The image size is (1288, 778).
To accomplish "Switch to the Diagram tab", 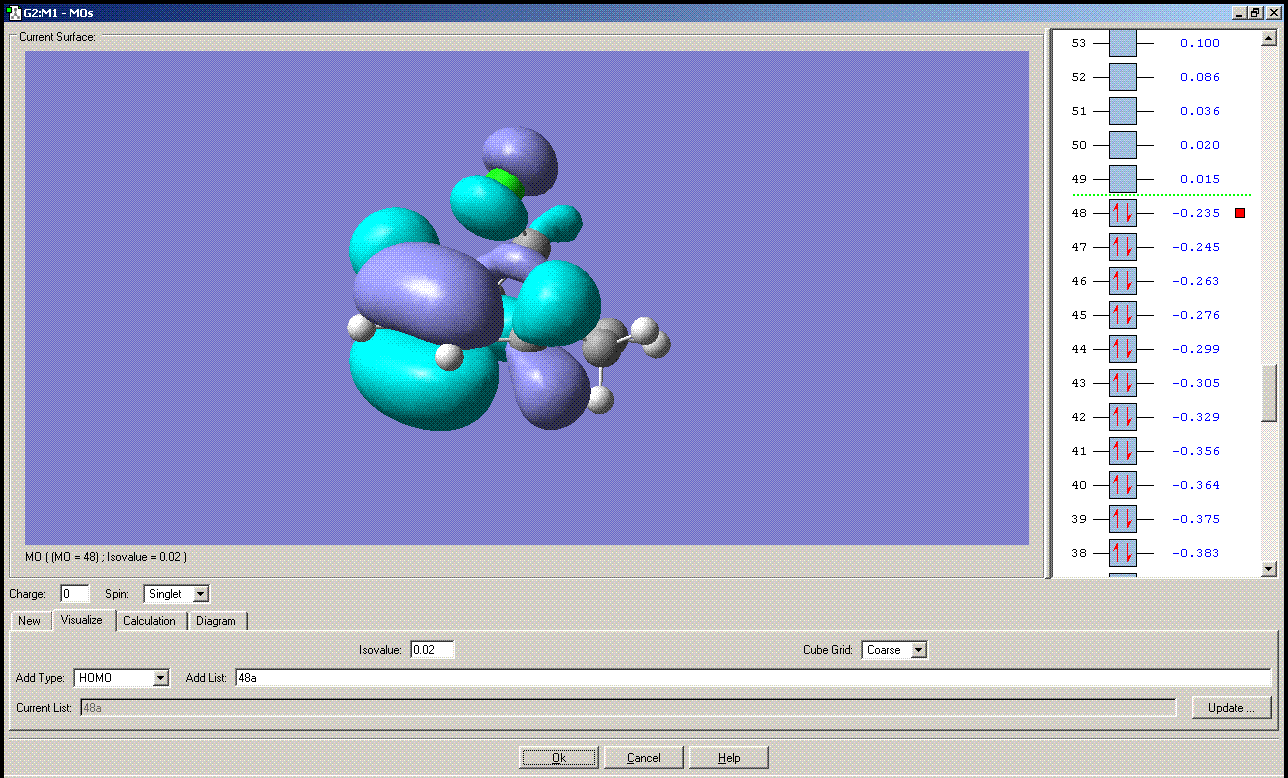I will [216, 621].
